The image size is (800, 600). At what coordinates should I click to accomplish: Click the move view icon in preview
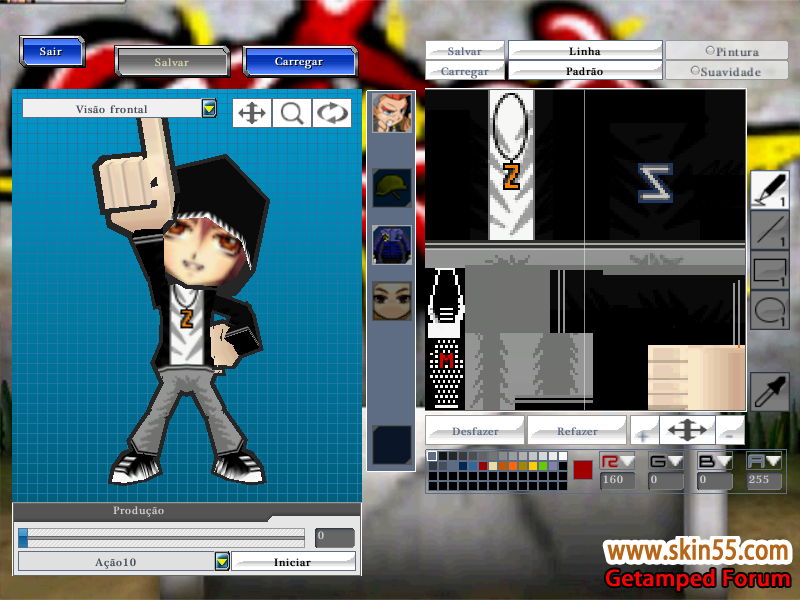click(252, 113)
